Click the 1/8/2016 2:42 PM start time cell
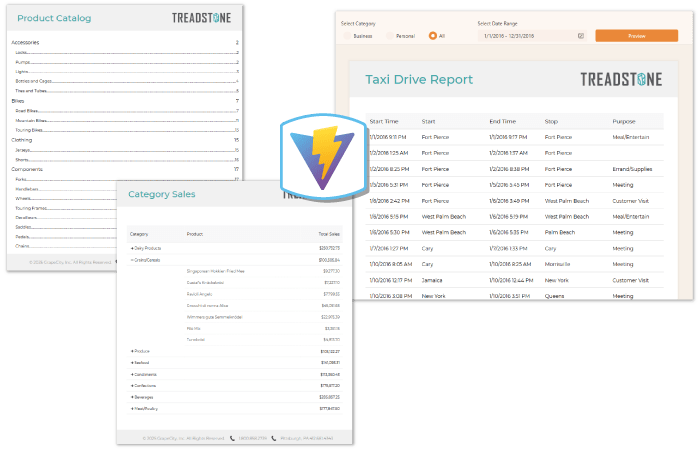698x450 pixels. (389, 201)
